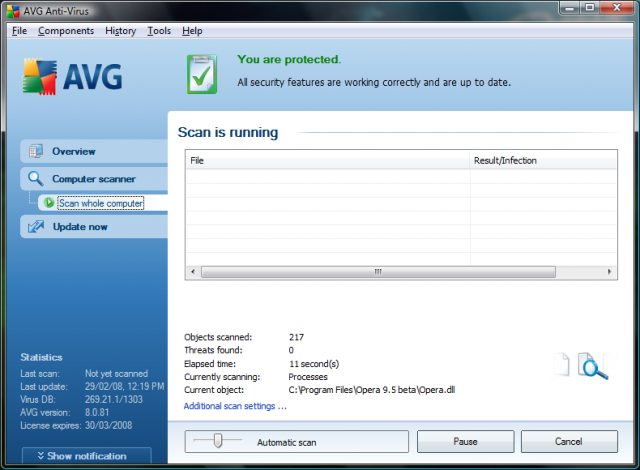
Task: Click the Computer scanner magnifier icon
Action: [x=36, y=179]
